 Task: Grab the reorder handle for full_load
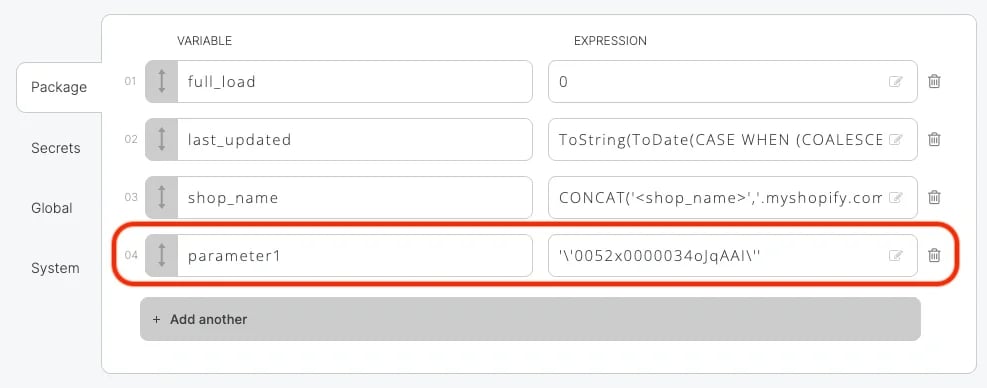point(161,81)
